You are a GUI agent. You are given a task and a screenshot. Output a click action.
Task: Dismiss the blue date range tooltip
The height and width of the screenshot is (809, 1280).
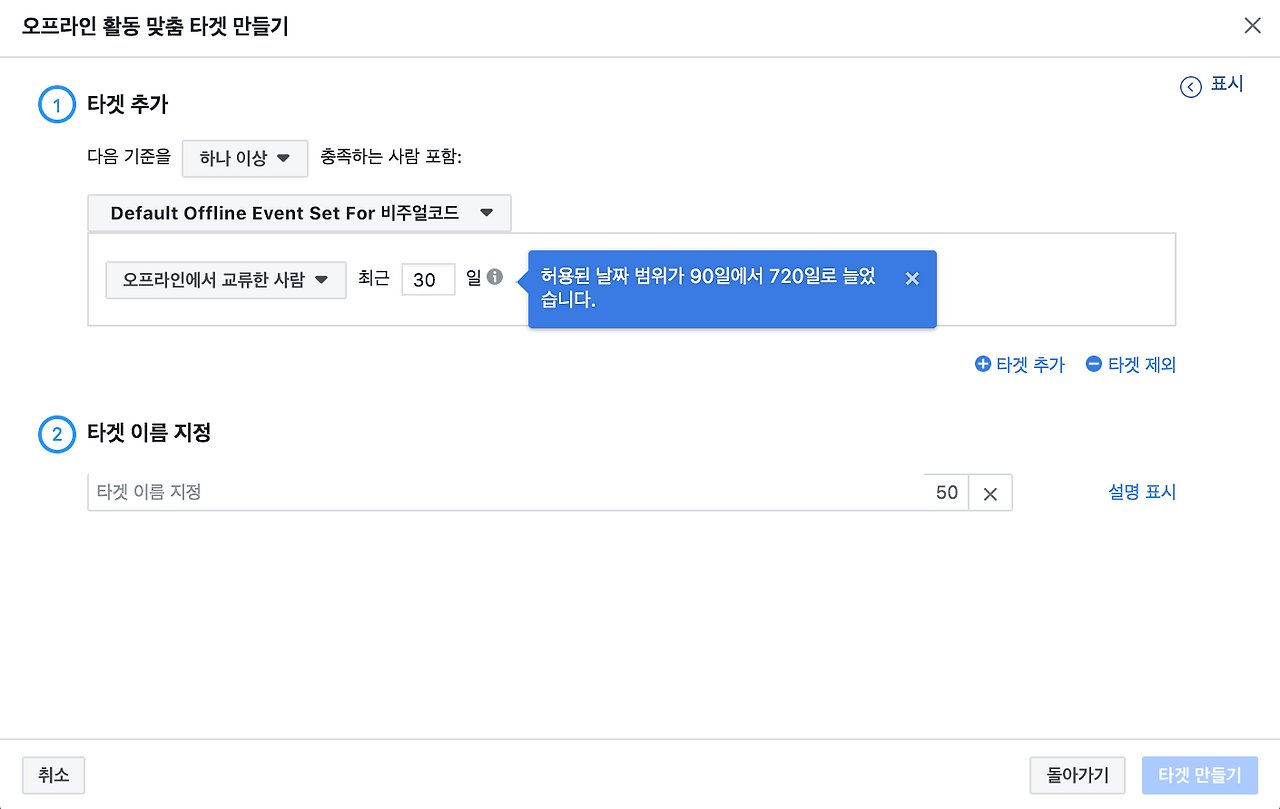911,279
